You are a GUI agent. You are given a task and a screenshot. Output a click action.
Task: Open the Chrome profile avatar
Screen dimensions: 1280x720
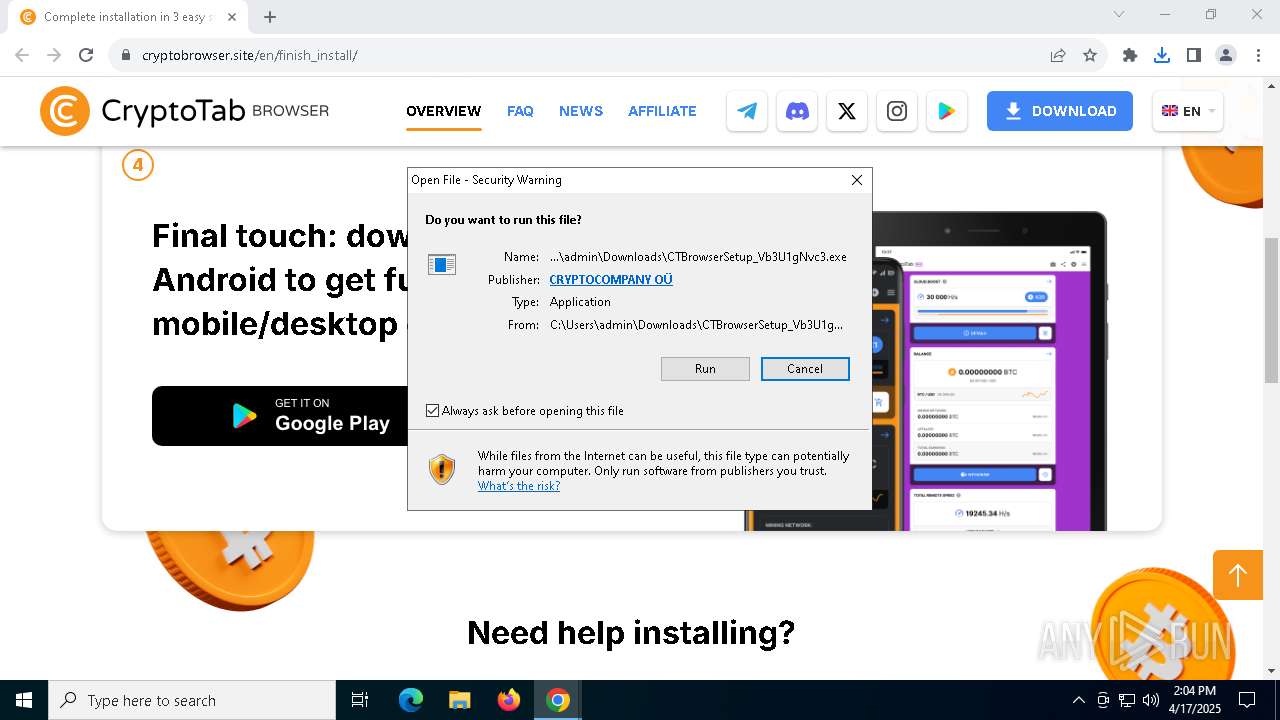tap(1226, 55)
